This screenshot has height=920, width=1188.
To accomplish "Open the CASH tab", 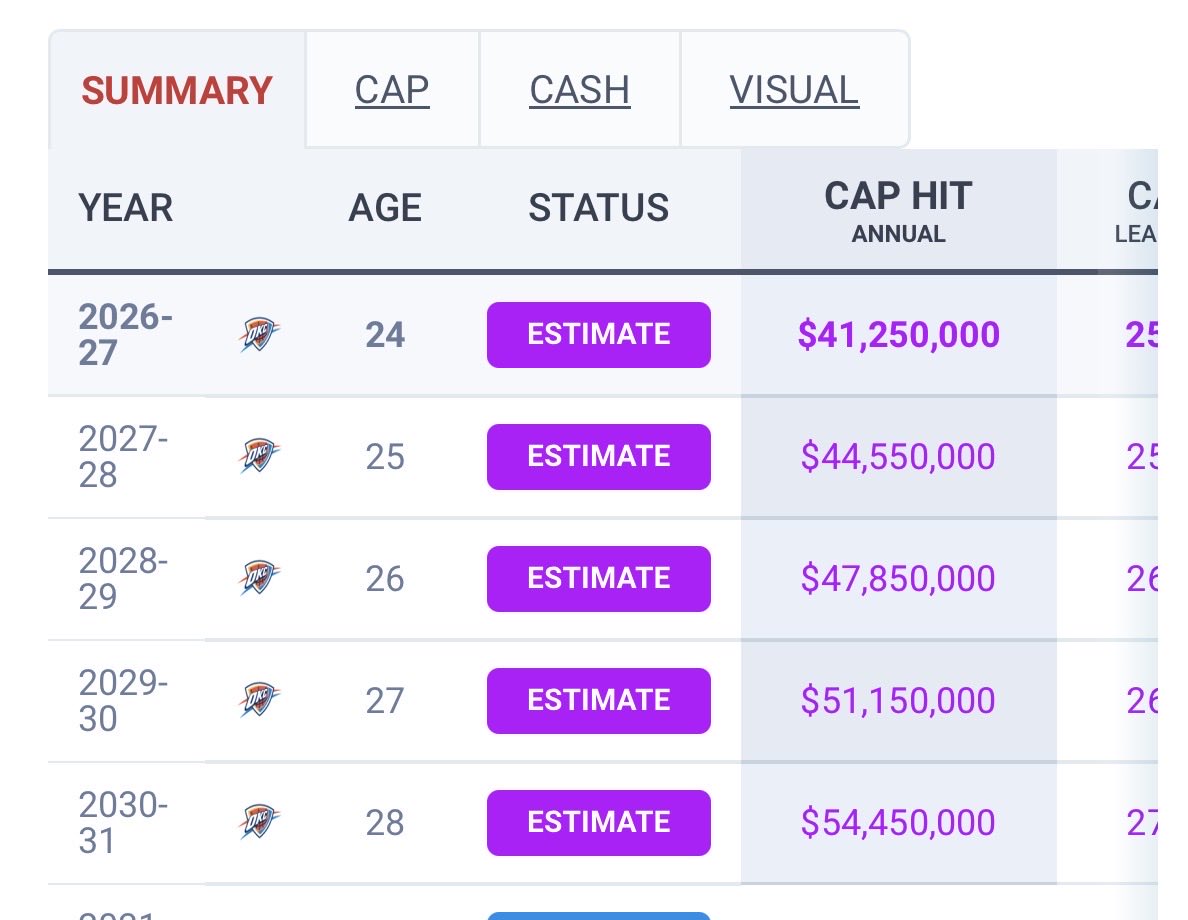I will [x=580, y=90].
